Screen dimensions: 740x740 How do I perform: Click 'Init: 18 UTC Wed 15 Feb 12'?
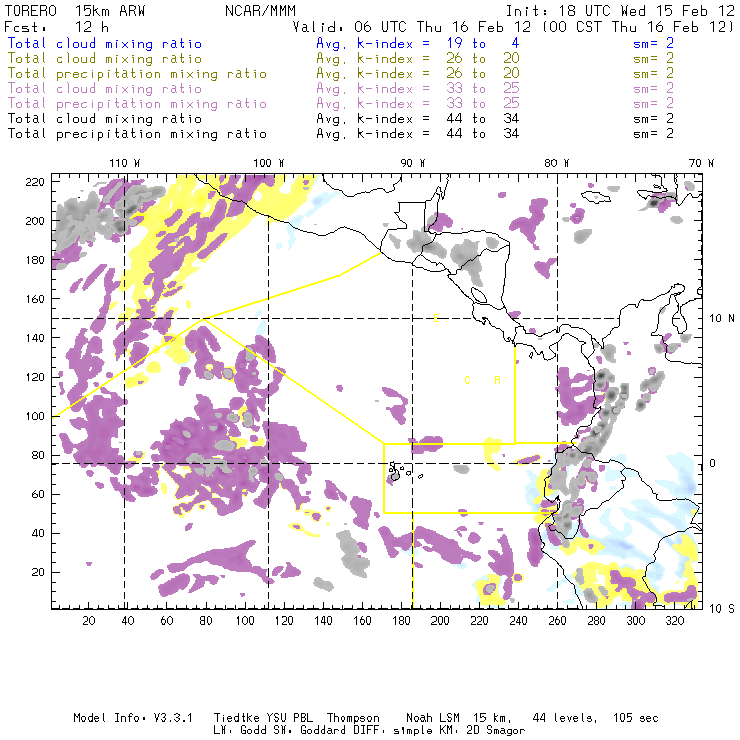pyautogui.click(x=620, y=11)
